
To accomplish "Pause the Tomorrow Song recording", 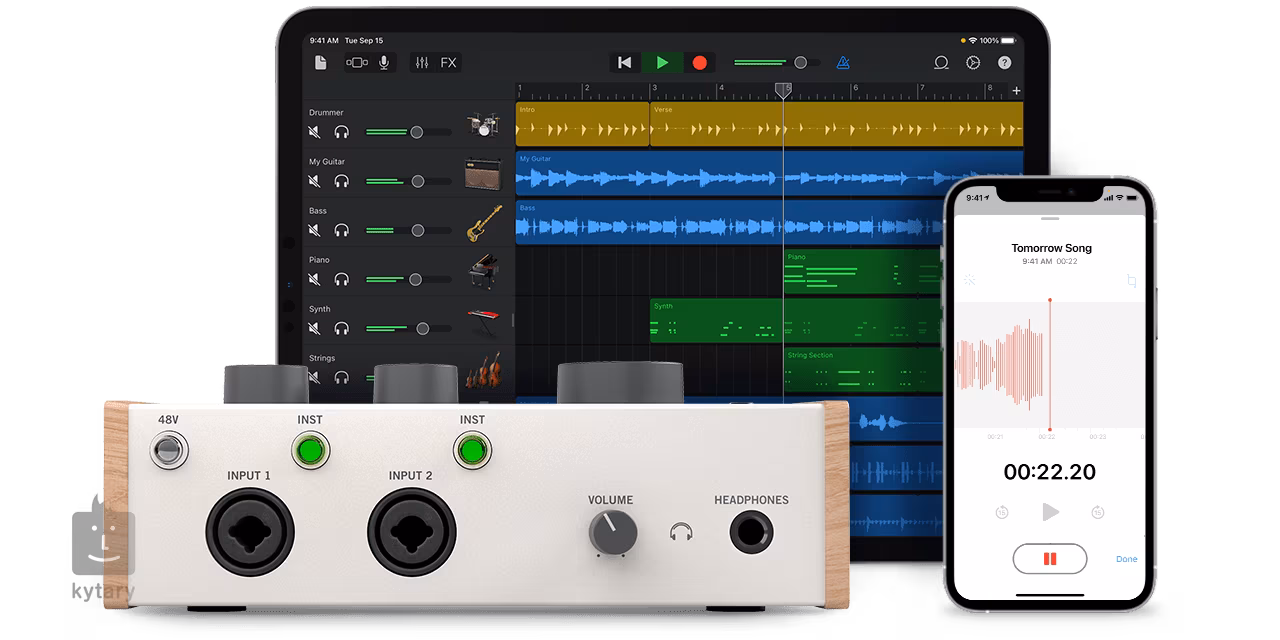I will (1049, 558).
